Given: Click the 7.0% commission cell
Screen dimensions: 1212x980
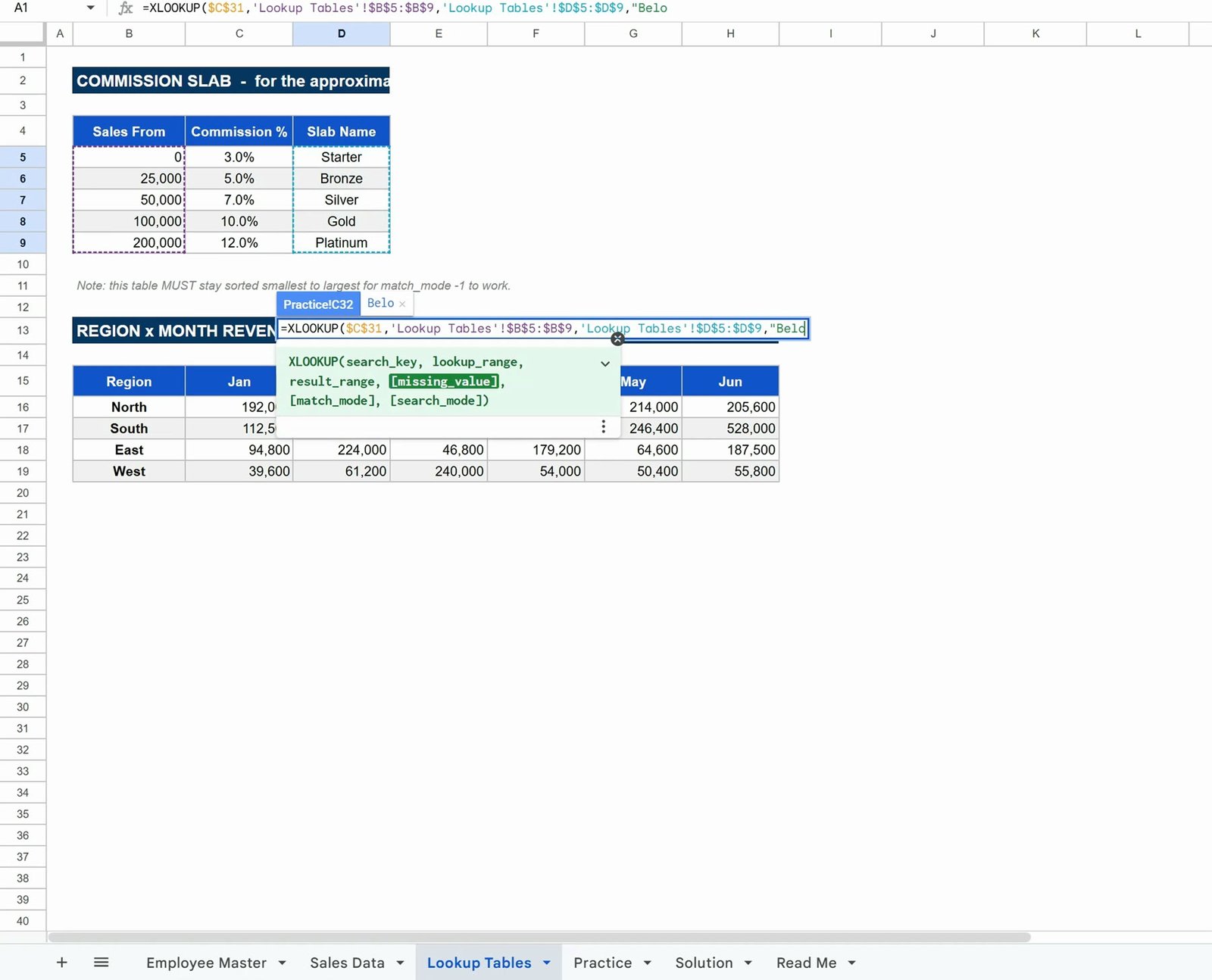Looking at the screenshot, I should click(239, 200).
